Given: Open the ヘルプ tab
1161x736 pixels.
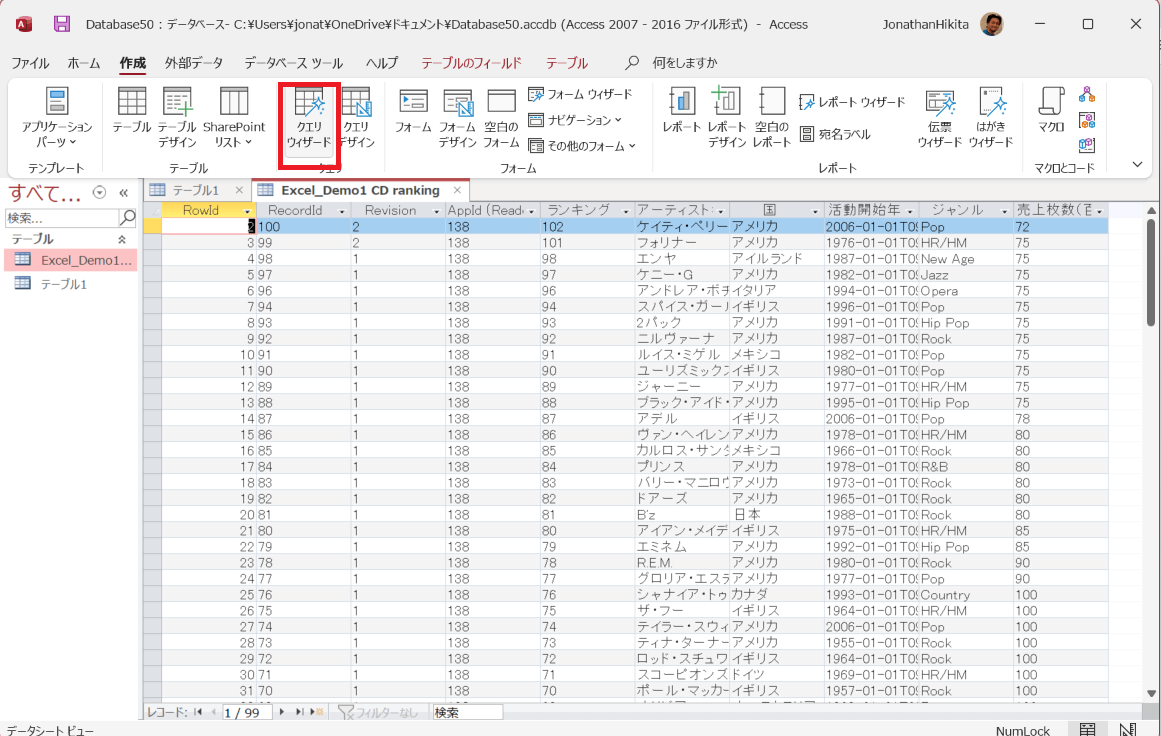Looking at the screenshot, I should tap(382, 63).
